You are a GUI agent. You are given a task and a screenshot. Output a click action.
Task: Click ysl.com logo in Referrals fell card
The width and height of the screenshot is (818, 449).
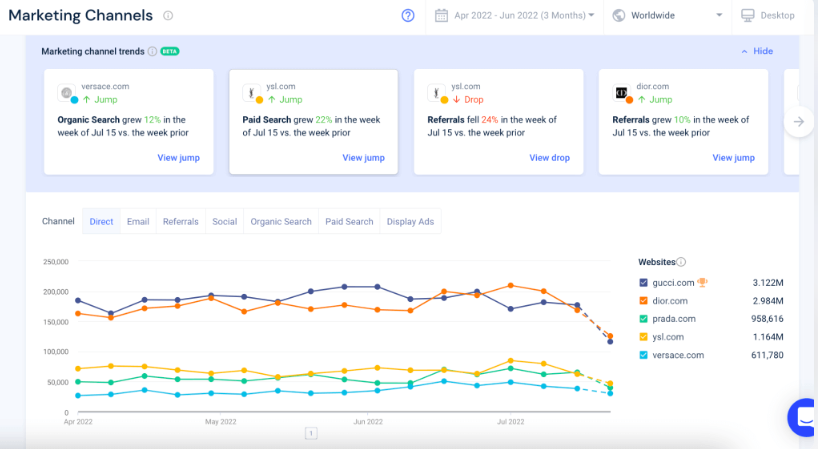coord(437,93)
